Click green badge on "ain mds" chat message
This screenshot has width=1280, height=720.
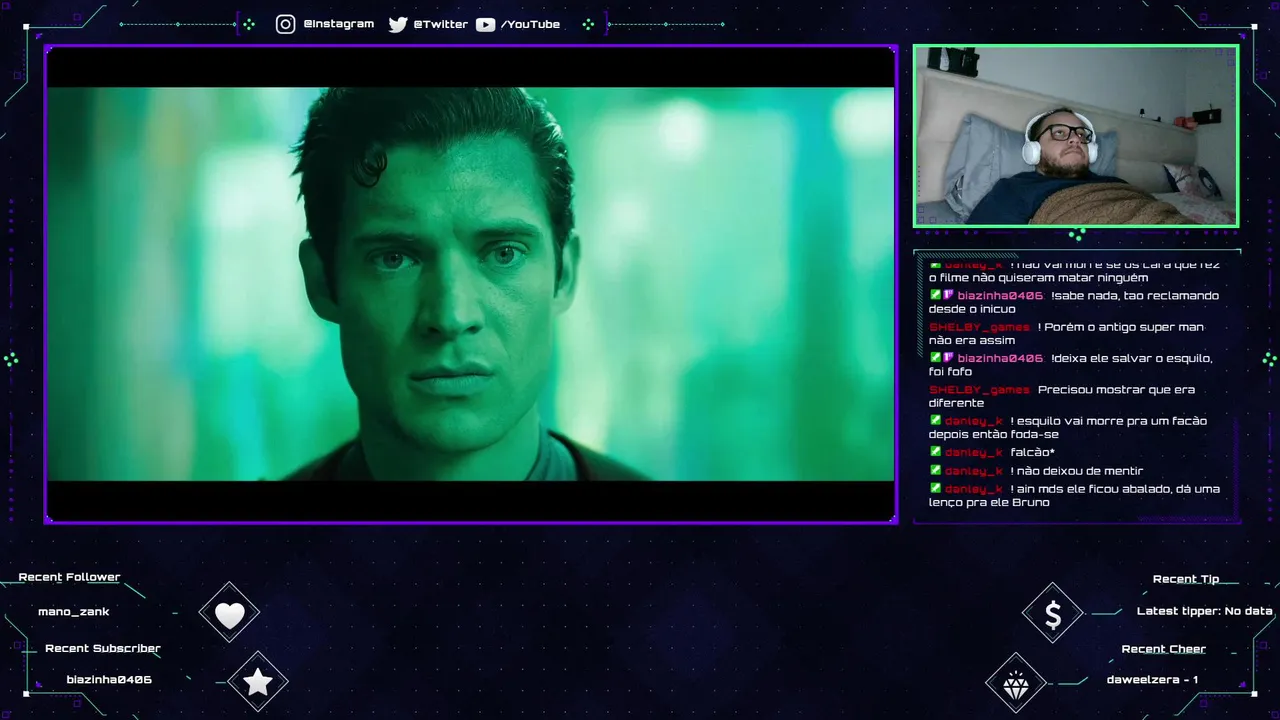tap(935, 488)
